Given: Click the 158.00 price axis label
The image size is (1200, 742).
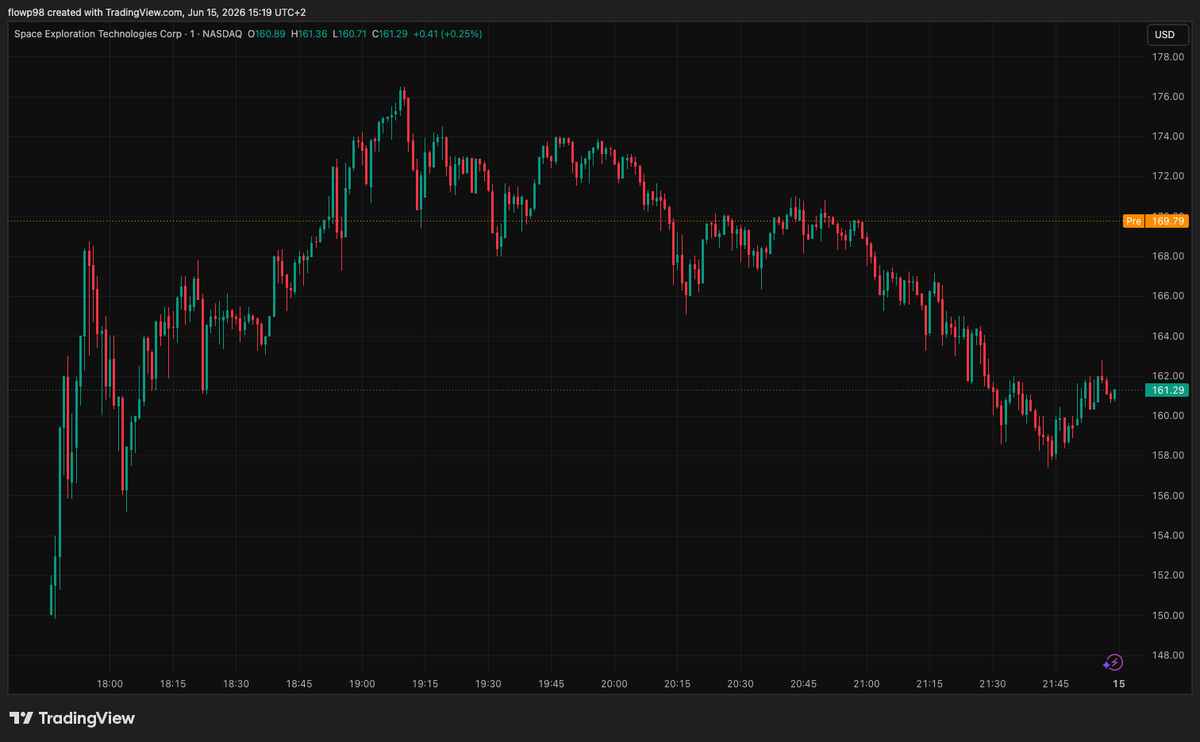Looking at the screenshot, I should pyautogui.click(x=1168, y=456).
